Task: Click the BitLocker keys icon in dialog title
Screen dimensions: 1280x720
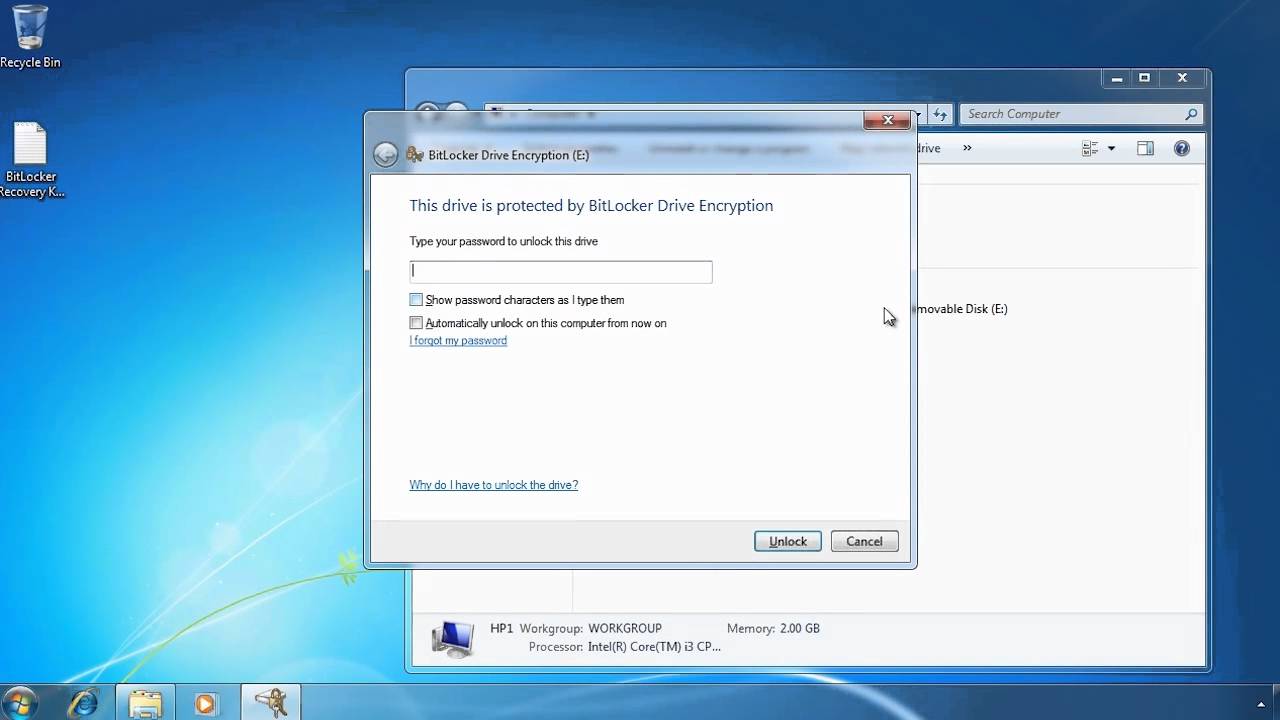Action: tap(415, 155)
